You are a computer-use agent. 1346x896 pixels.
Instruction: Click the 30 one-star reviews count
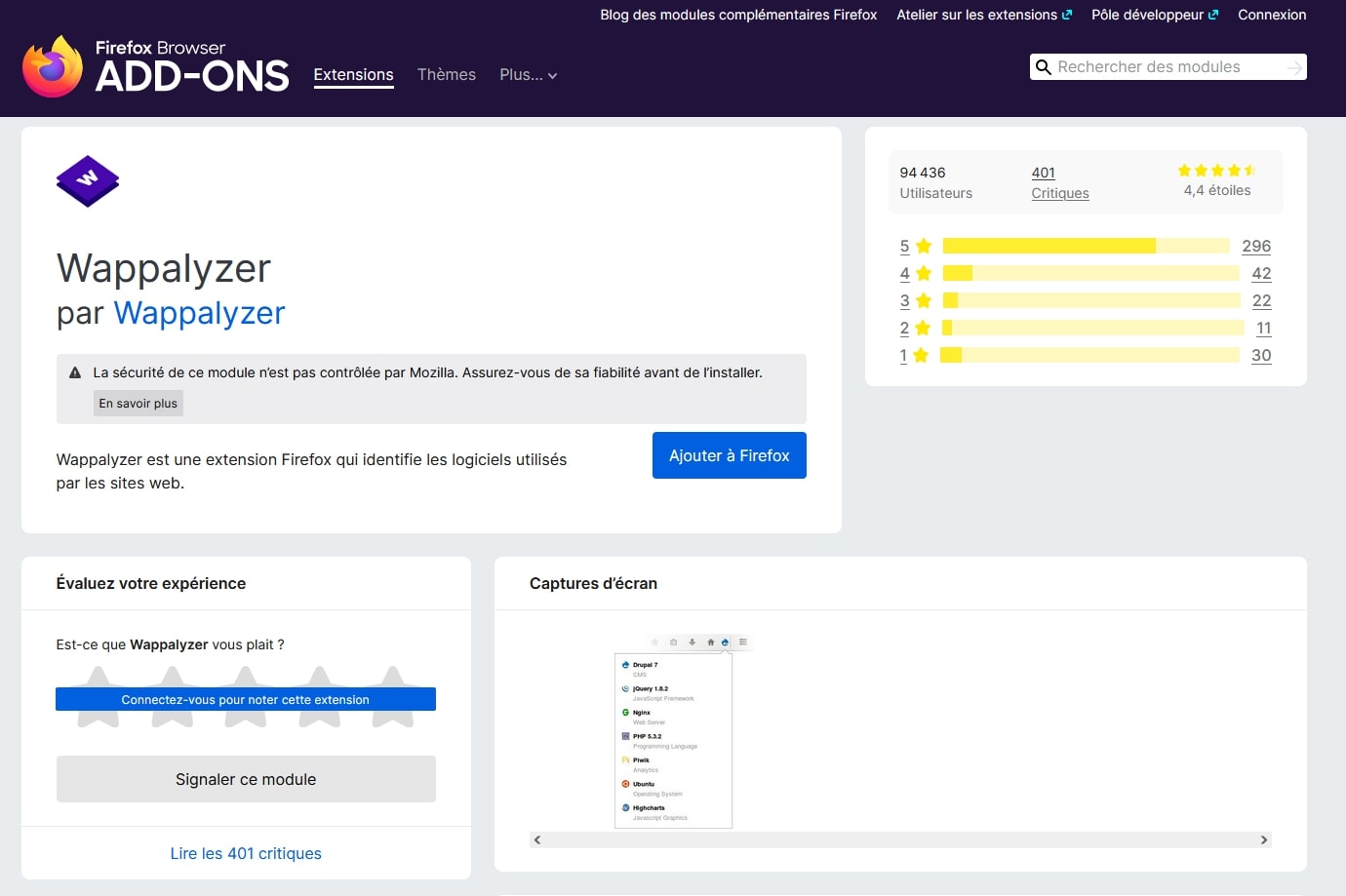[x=1261, y=355]
